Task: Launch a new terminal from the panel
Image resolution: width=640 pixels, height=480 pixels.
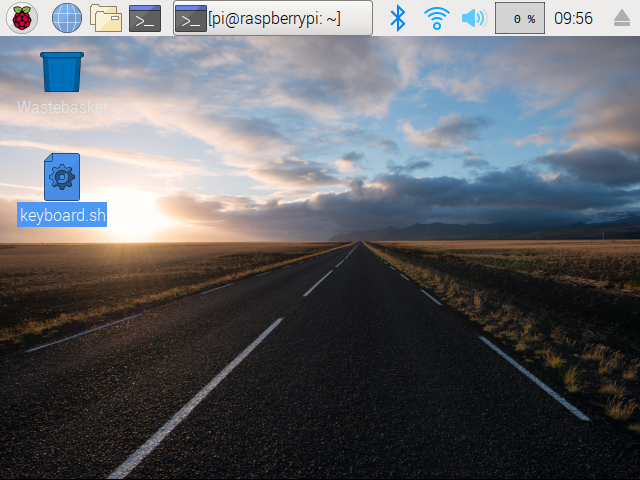Action: [145, 18]
